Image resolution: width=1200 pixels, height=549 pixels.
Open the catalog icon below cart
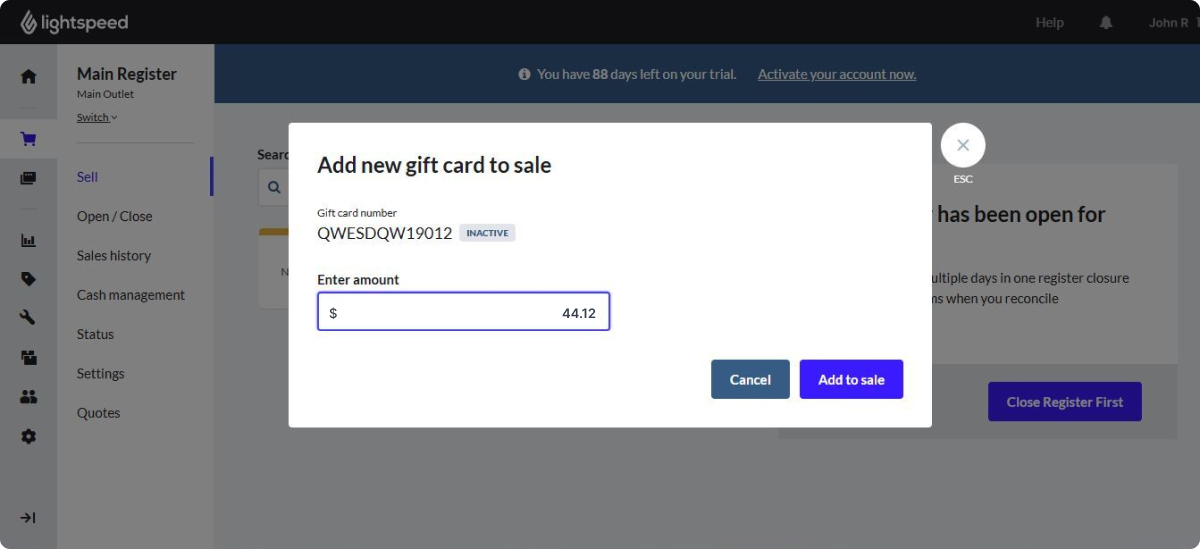[28, 178]
